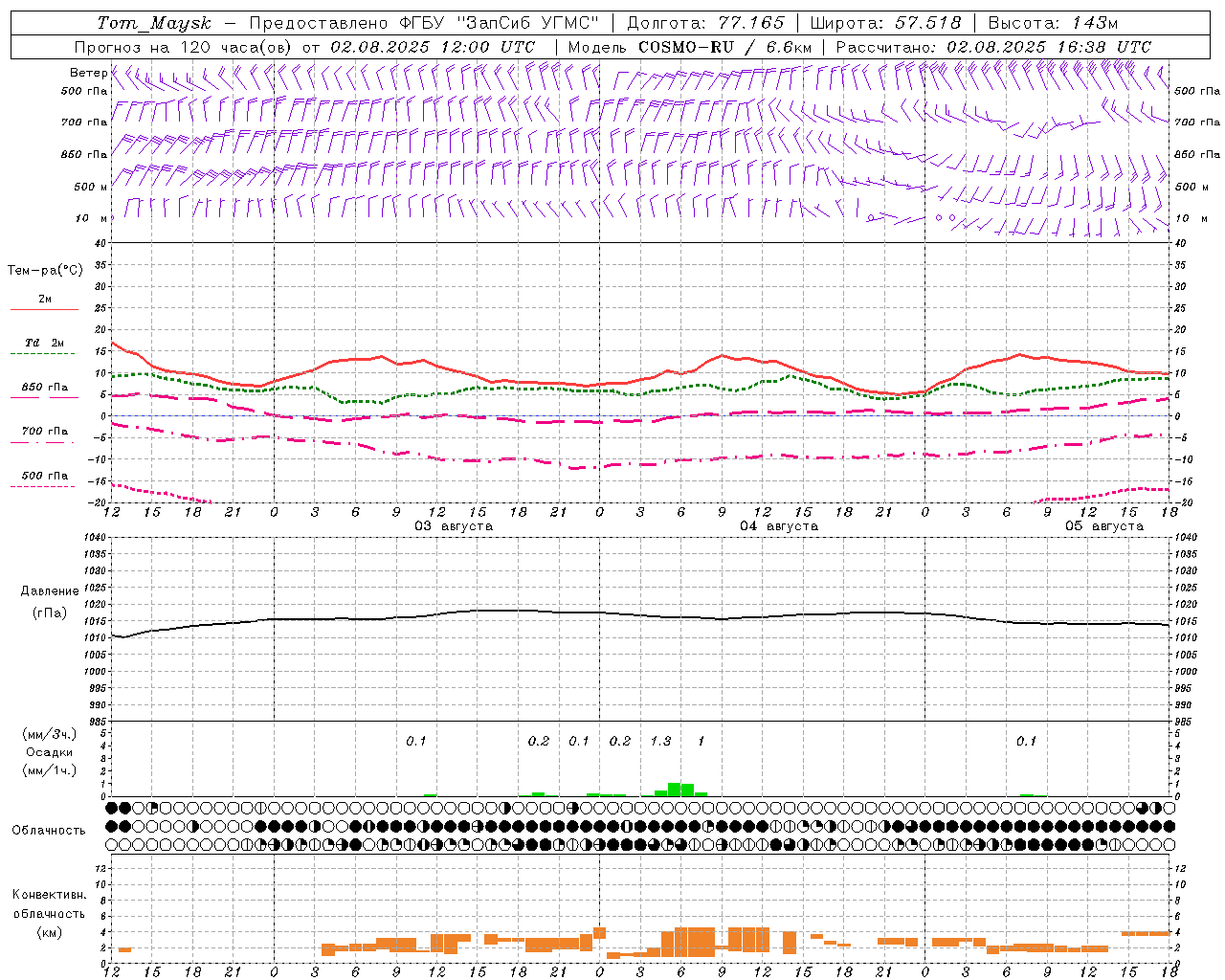
Task: Click the elevation text Высота: 143м
Action: pos(1053,23)
